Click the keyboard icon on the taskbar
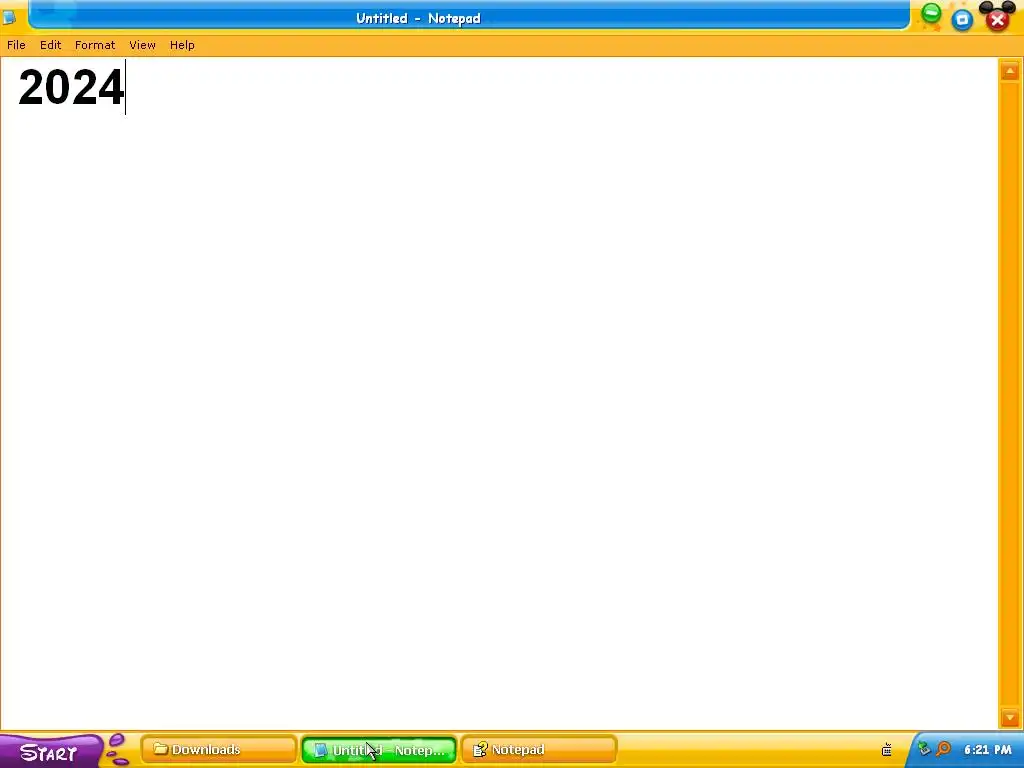This screenshot has width=1024, height=768. point(887,749)
